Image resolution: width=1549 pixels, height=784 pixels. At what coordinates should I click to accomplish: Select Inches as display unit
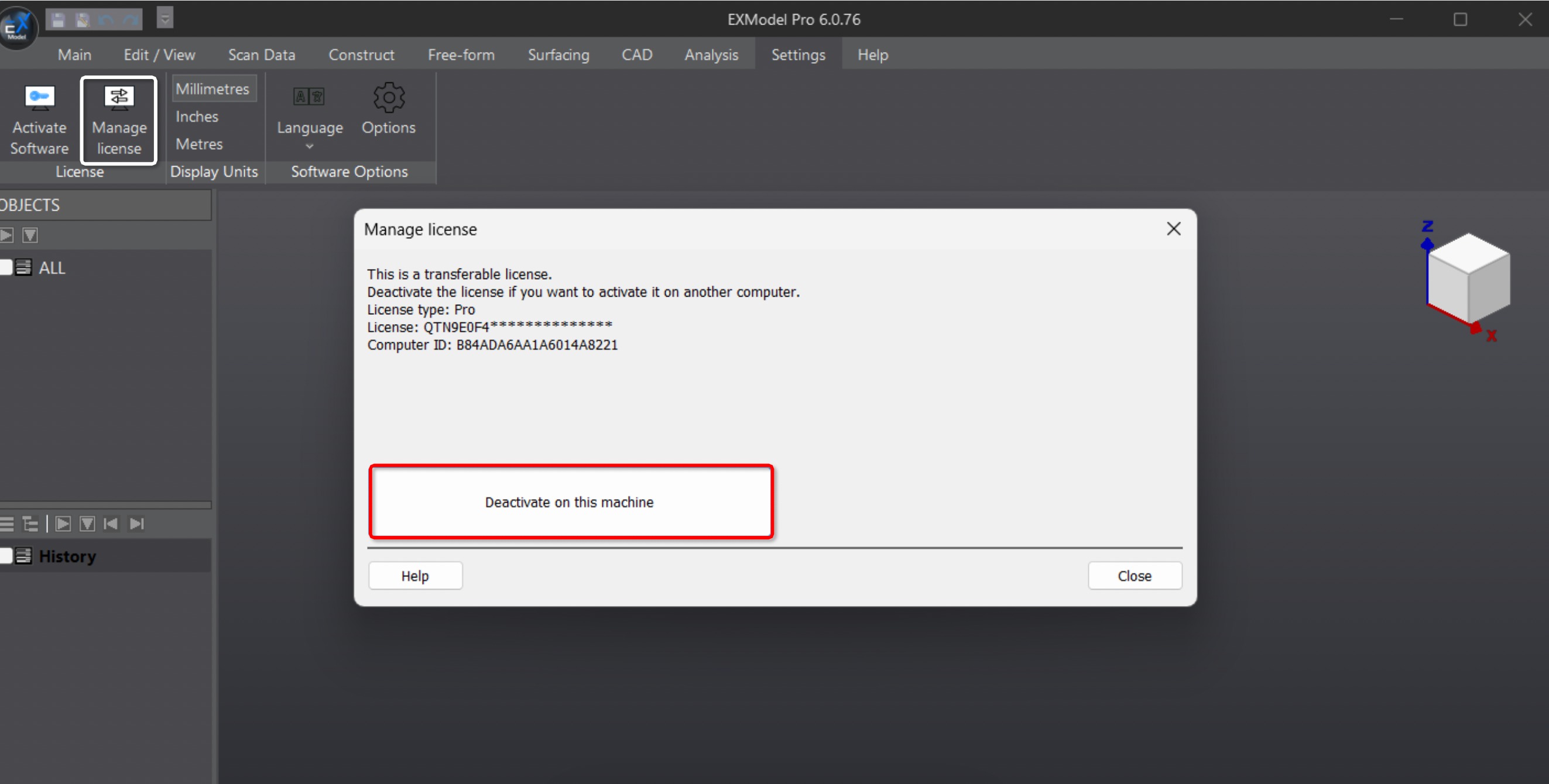click(x=197, y=116)
